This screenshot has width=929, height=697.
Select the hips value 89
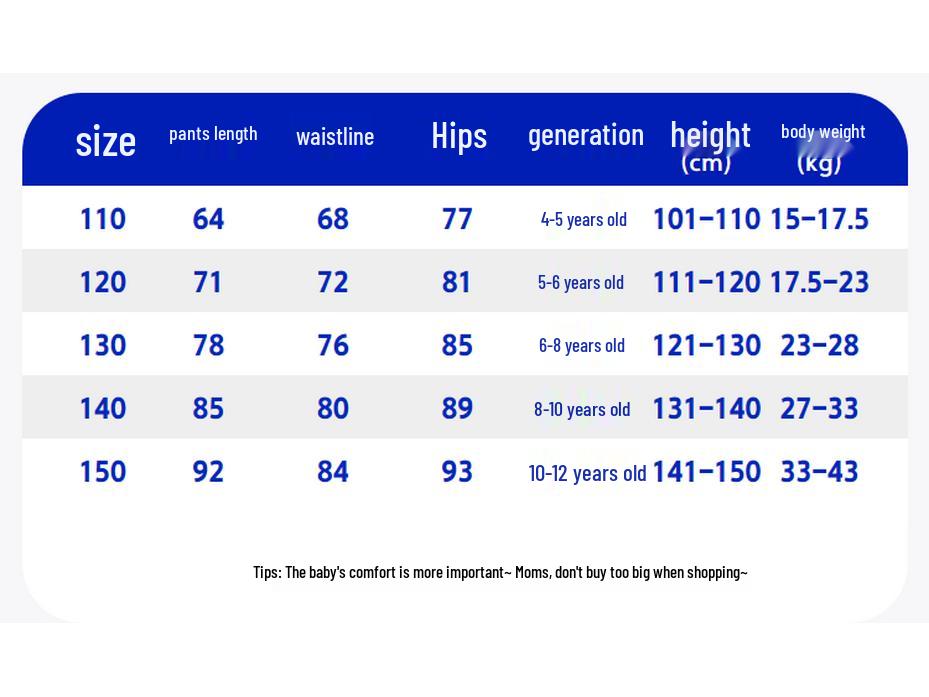(457, 408)
